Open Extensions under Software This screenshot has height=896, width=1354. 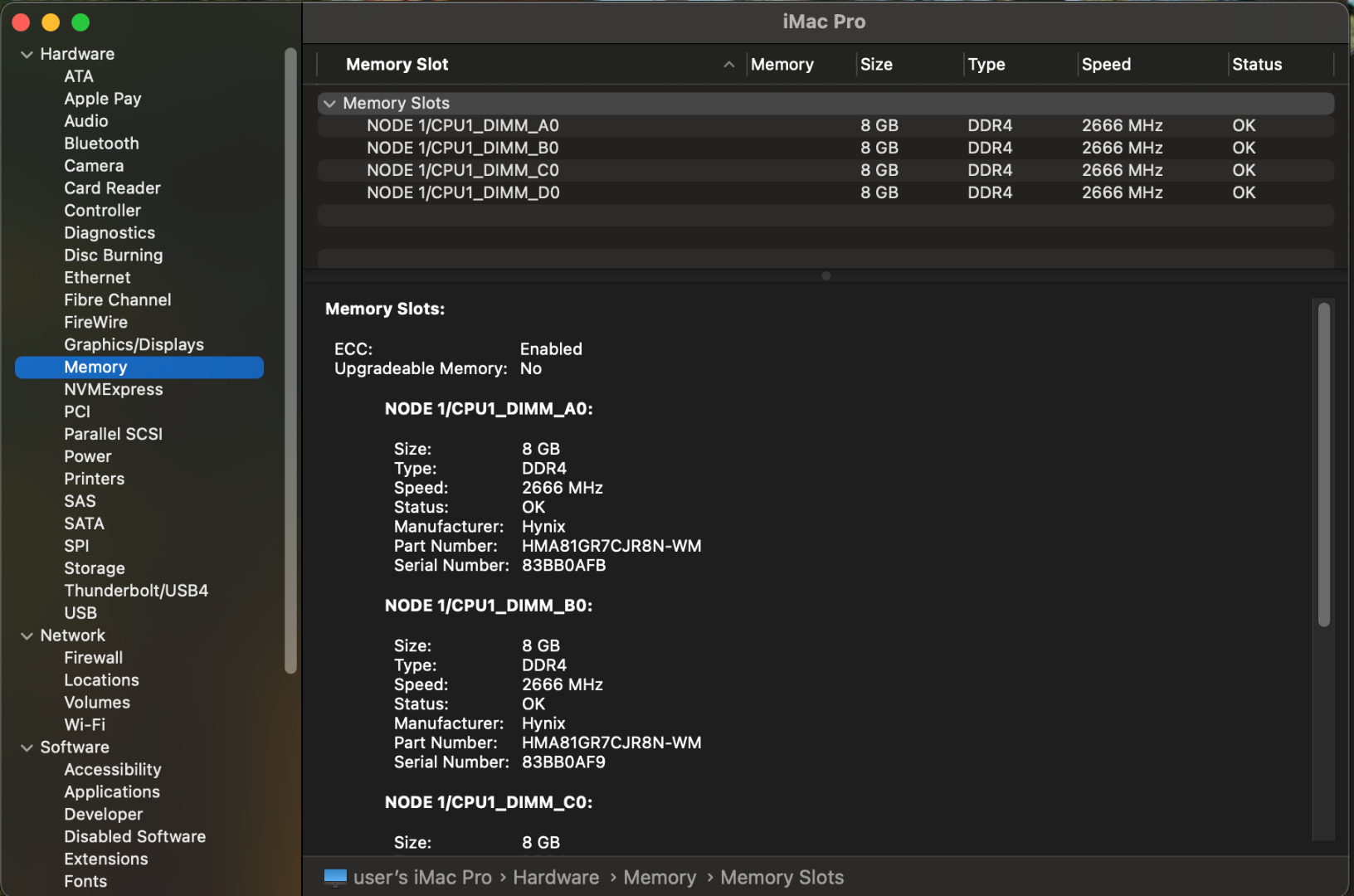(x=106, y=860)
